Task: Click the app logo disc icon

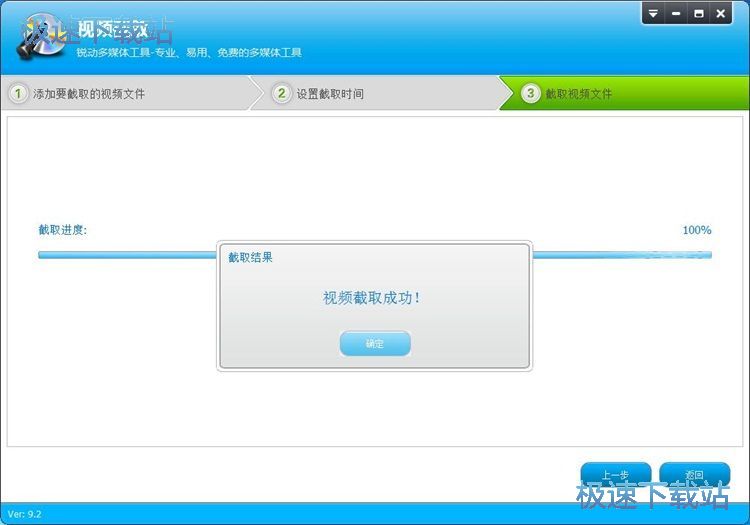Action: tap(40, 37)
